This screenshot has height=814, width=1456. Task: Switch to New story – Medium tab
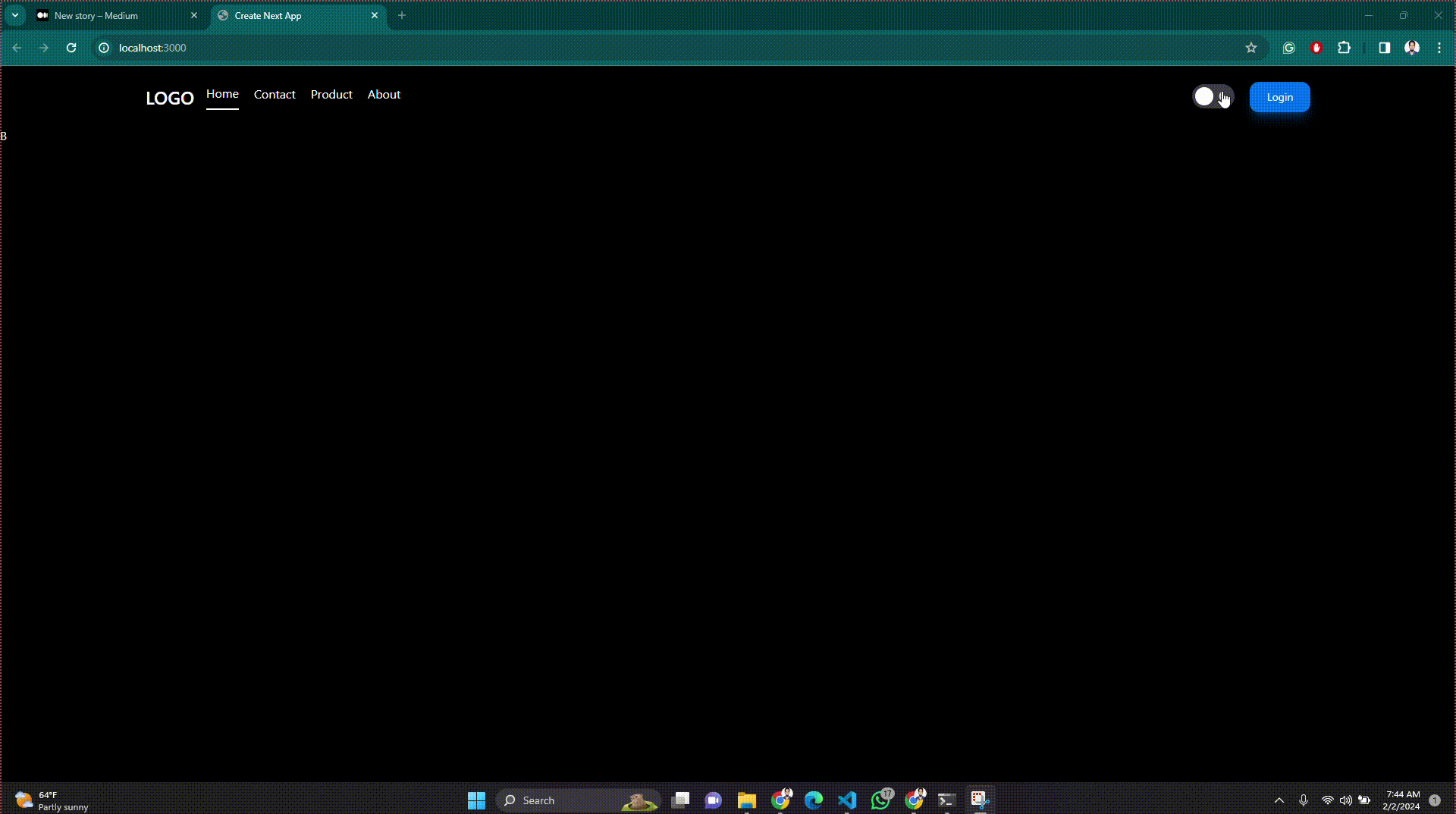(x=118, y=15)
